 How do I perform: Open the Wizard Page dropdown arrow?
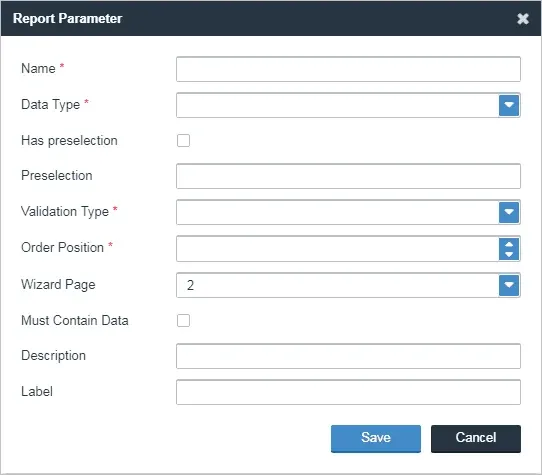coord(509,285)
